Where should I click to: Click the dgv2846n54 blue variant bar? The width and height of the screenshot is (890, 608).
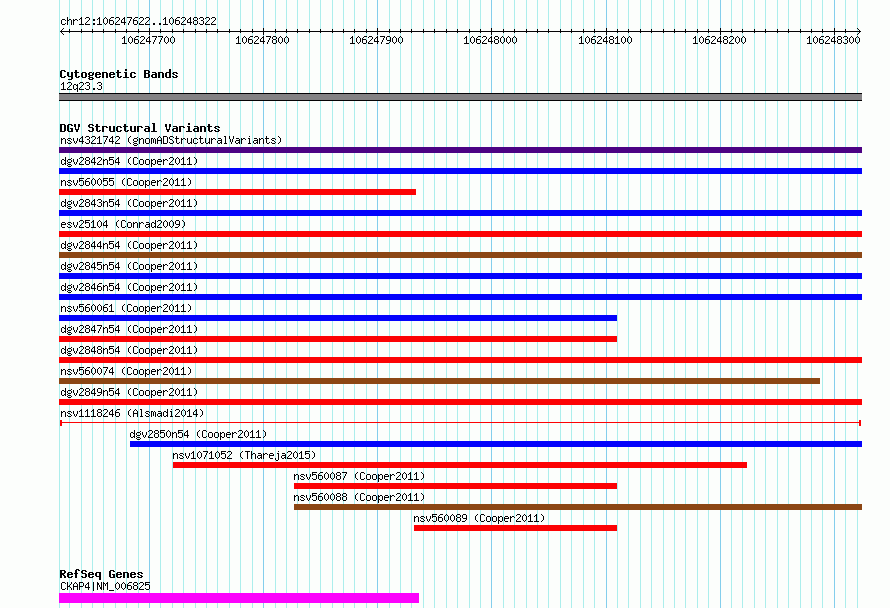(x=460, y=297)
